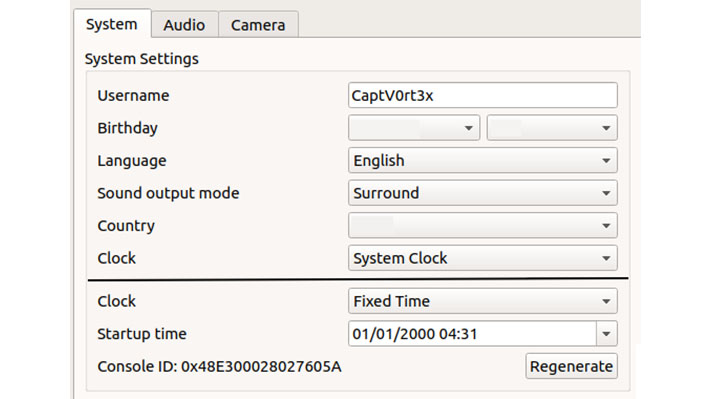The height and width of the screenshot is (399, 710).
Task: Open Clock dropdown showing System Clock
Action: (483, 258)
